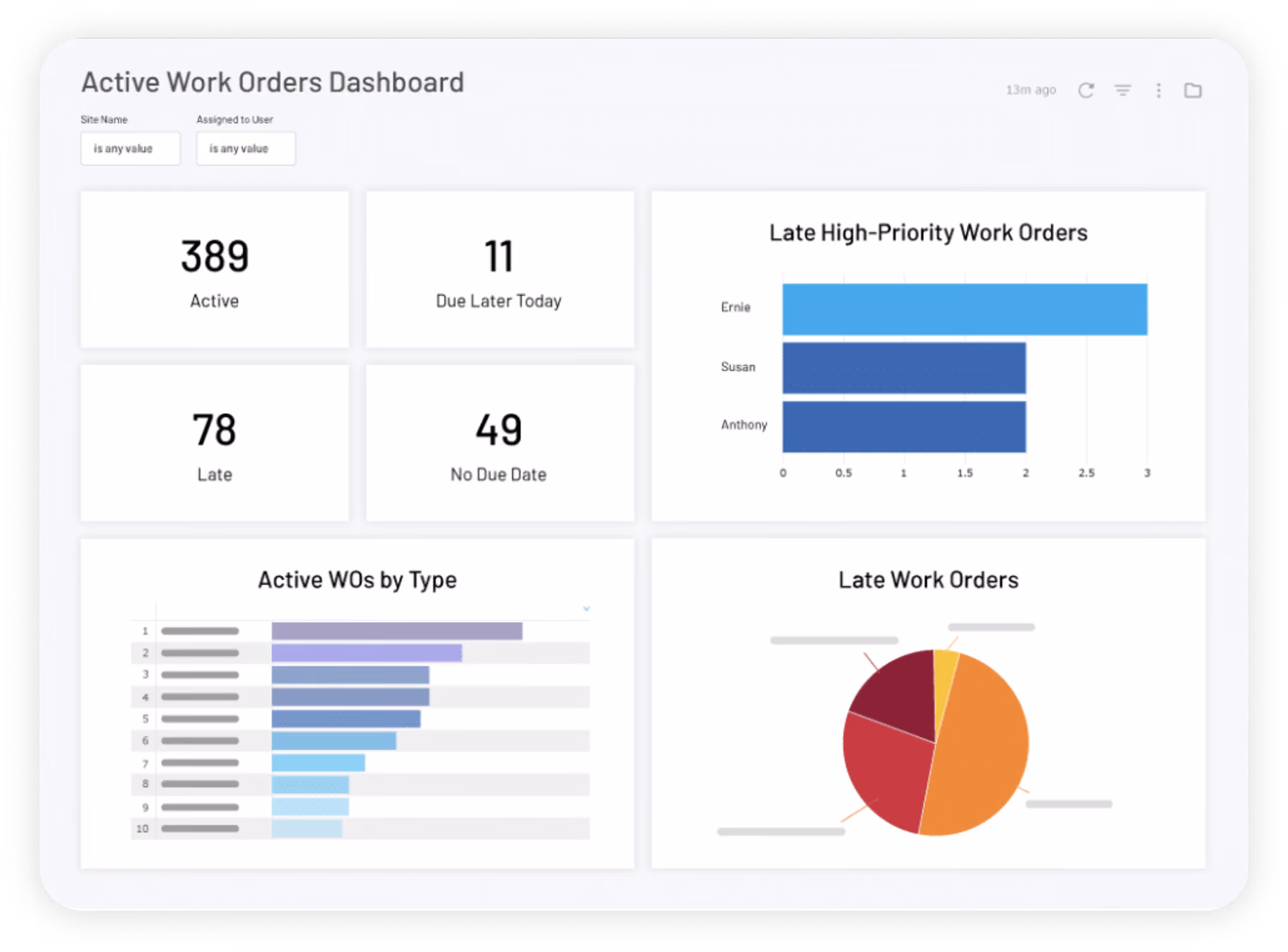Click the 'Active Work Orders Dashboard' heading
The image size is (1288, 952).
(x=273, y=82)
